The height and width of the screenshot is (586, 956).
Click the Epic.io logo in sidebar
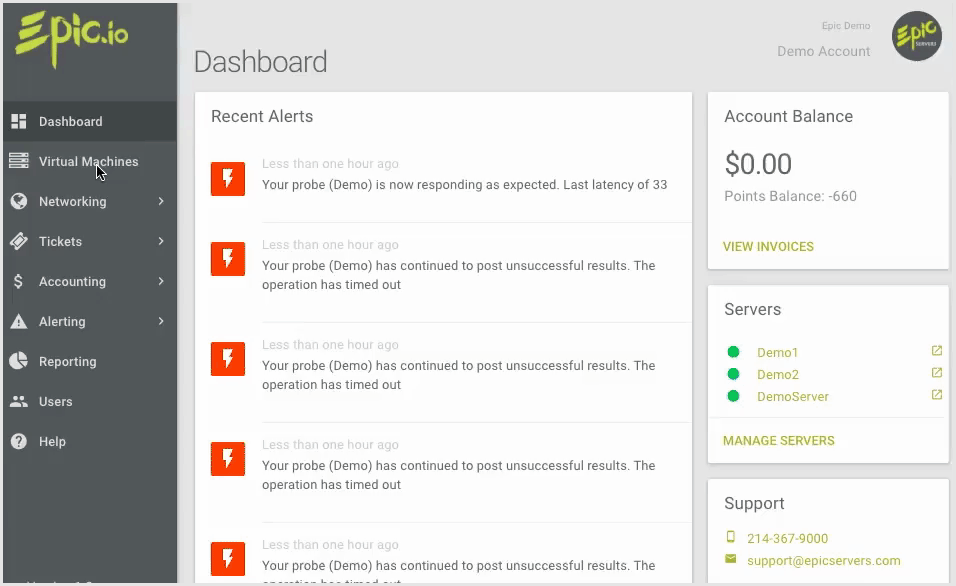pos(71,38)
